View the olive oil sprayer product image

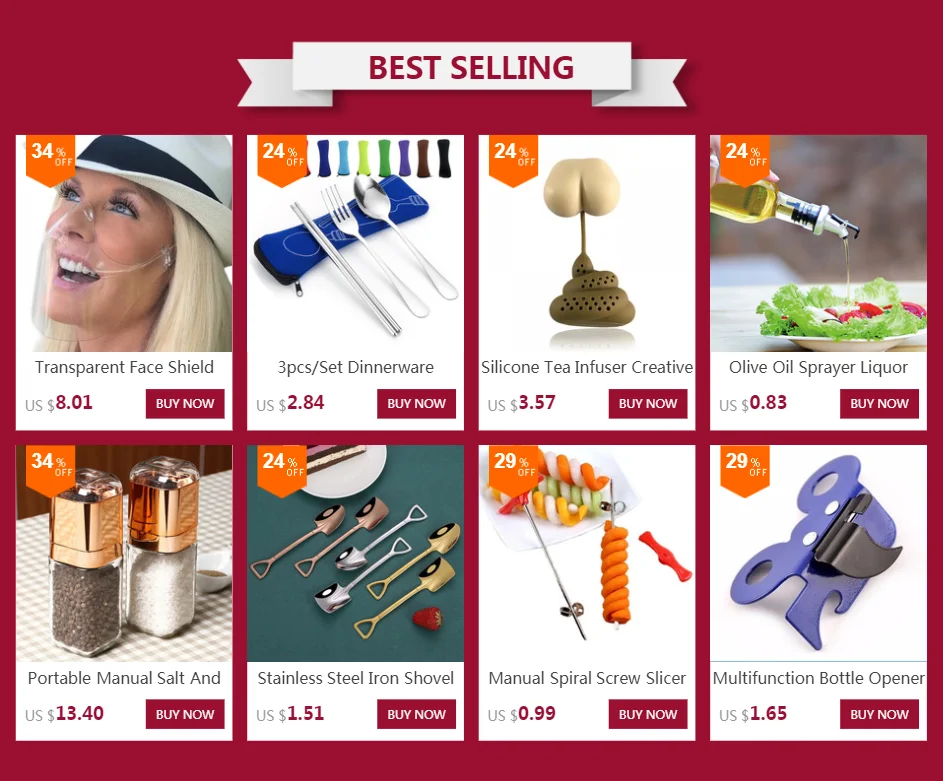tap(819, 243)
